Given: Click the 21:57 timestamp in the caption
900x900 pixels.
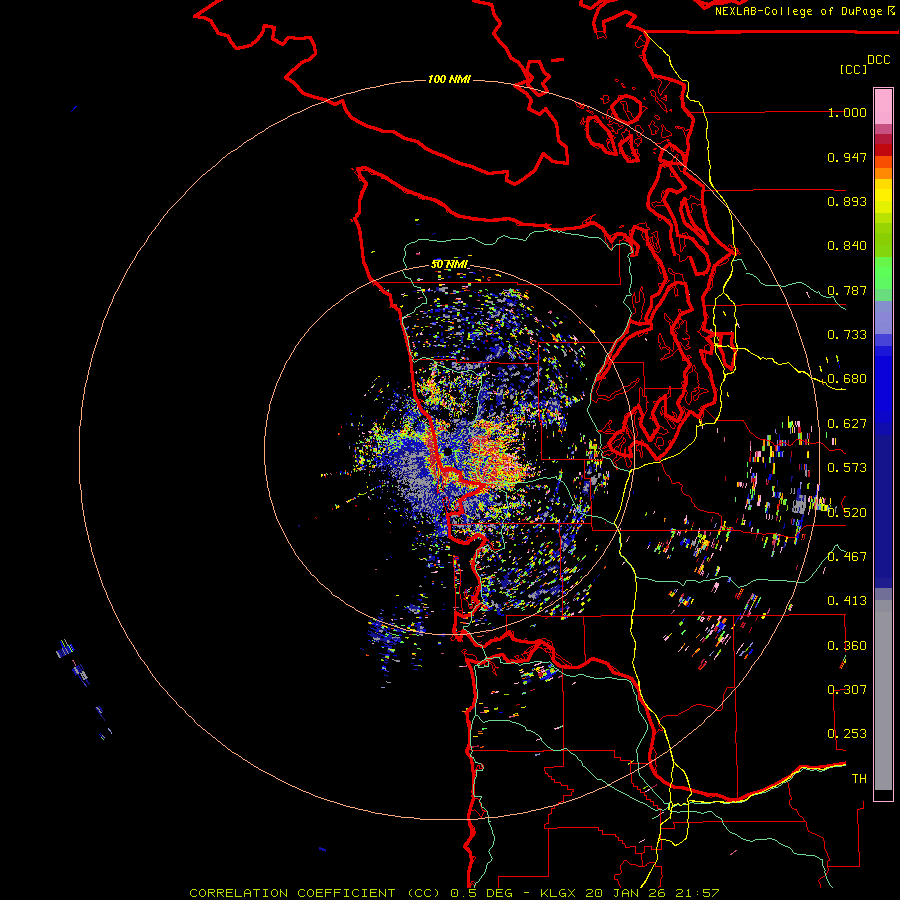Looking at the screenshot, I should coord(698,893).
